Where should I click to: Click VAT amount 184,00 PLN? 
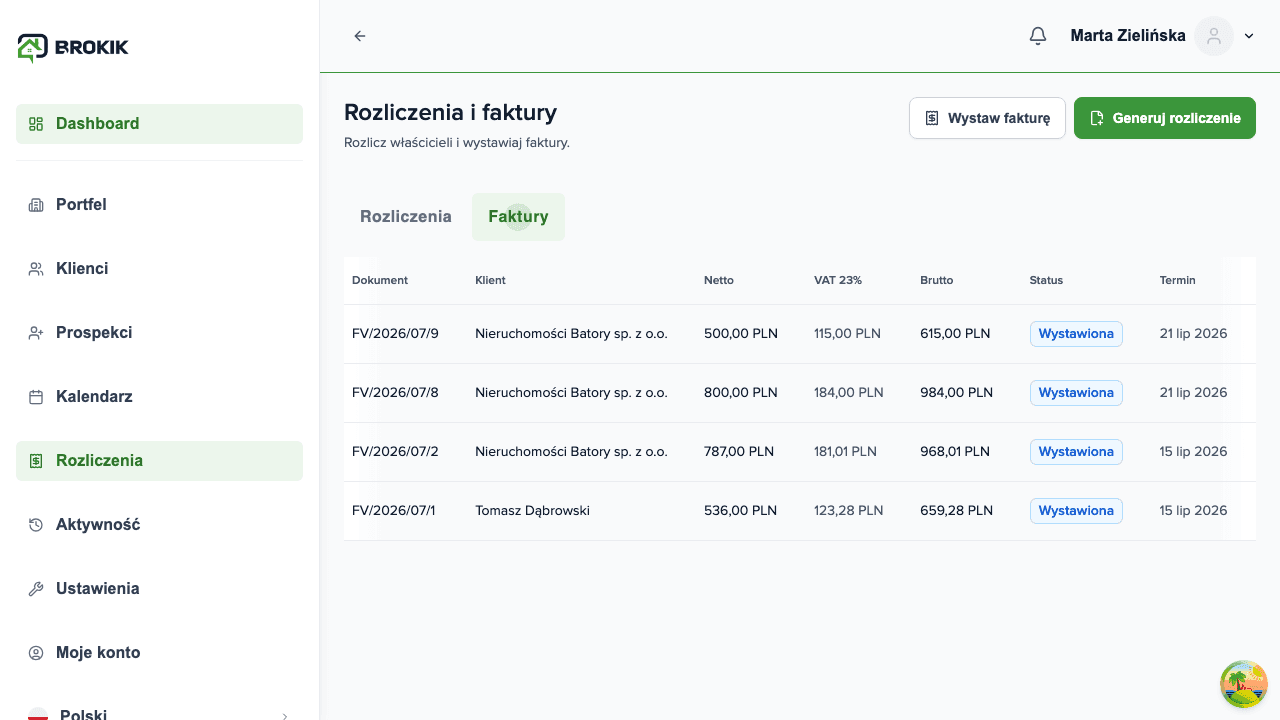tap(849, 393)
